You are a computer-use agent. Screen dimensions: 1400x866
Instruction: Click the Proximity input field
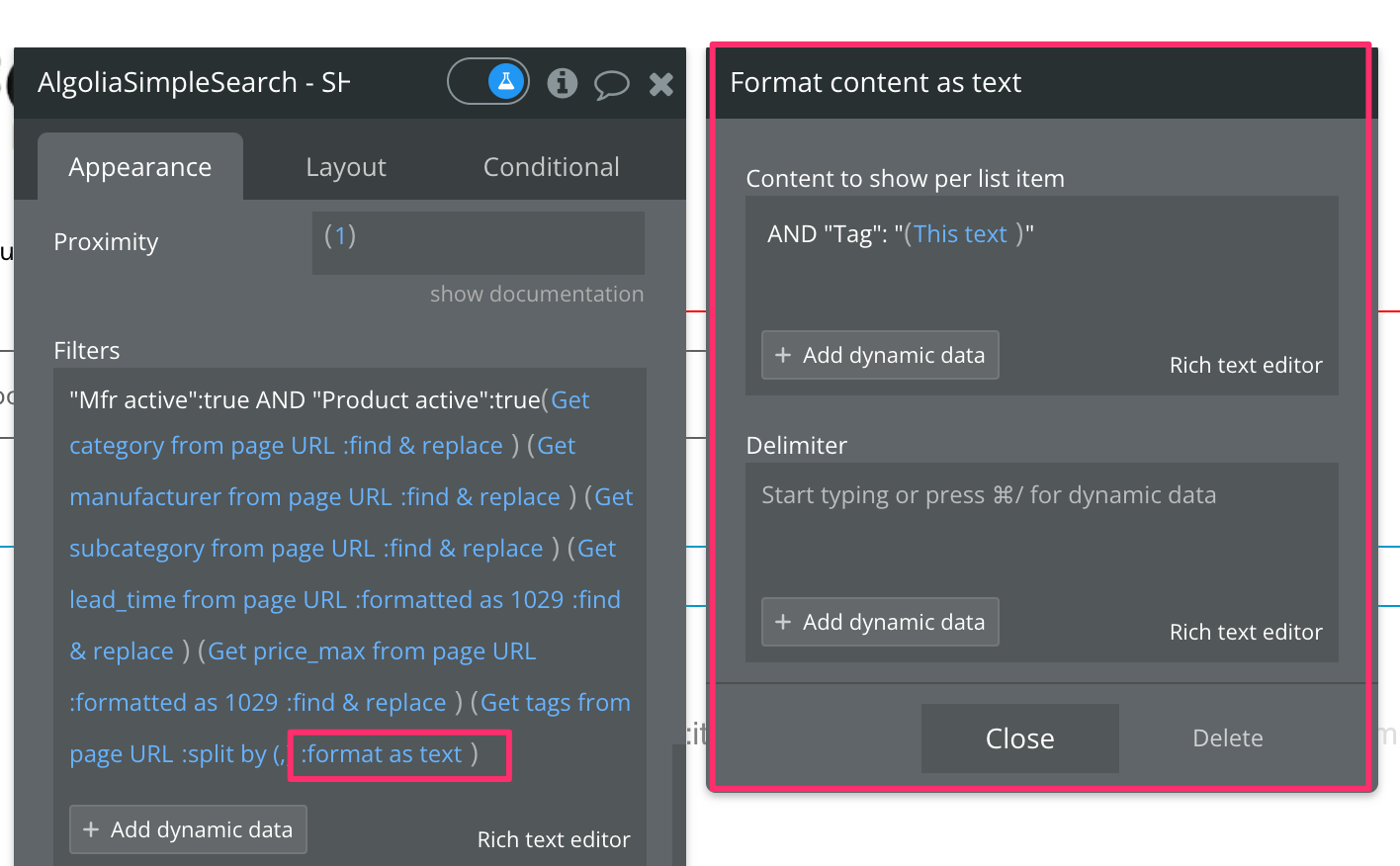tap(479, 242)
